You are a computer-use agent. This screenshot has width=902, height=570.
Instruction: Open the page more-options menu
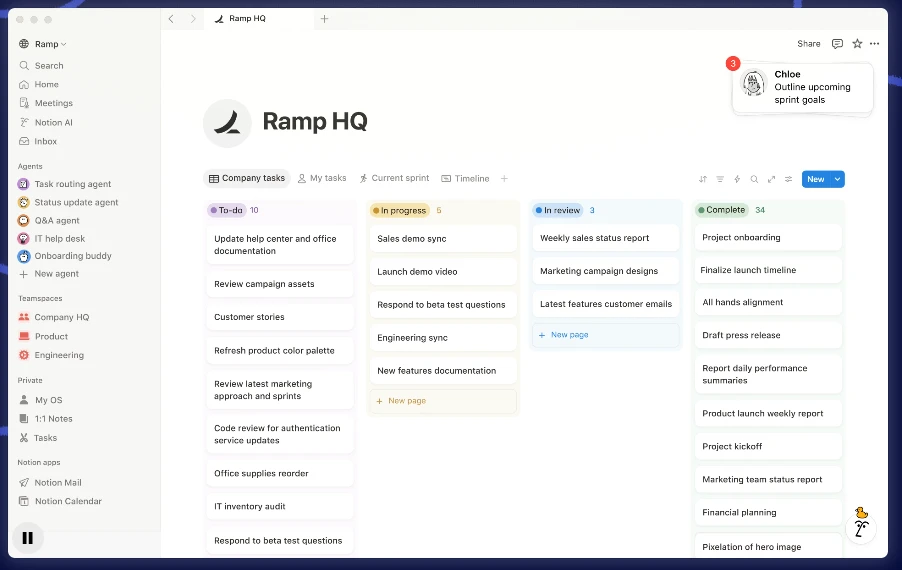click(x=874, y=44)
